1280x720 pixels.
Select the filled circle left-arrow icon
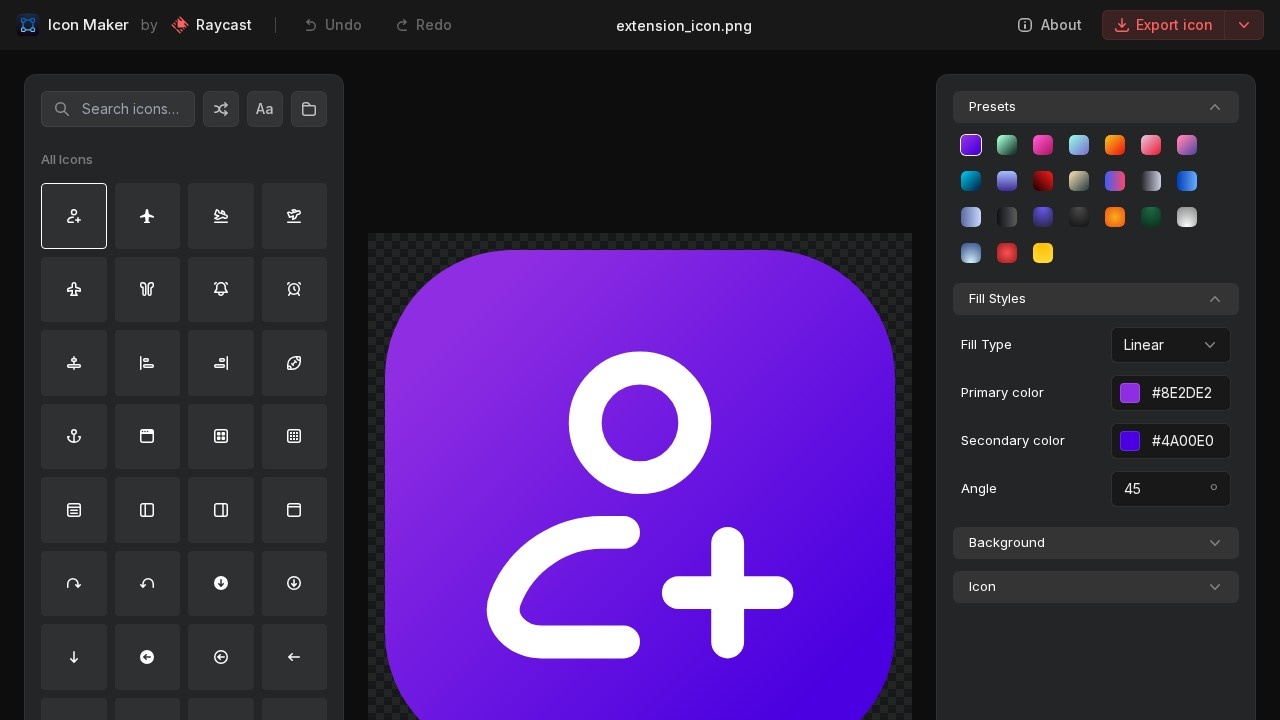coord(147,657)
